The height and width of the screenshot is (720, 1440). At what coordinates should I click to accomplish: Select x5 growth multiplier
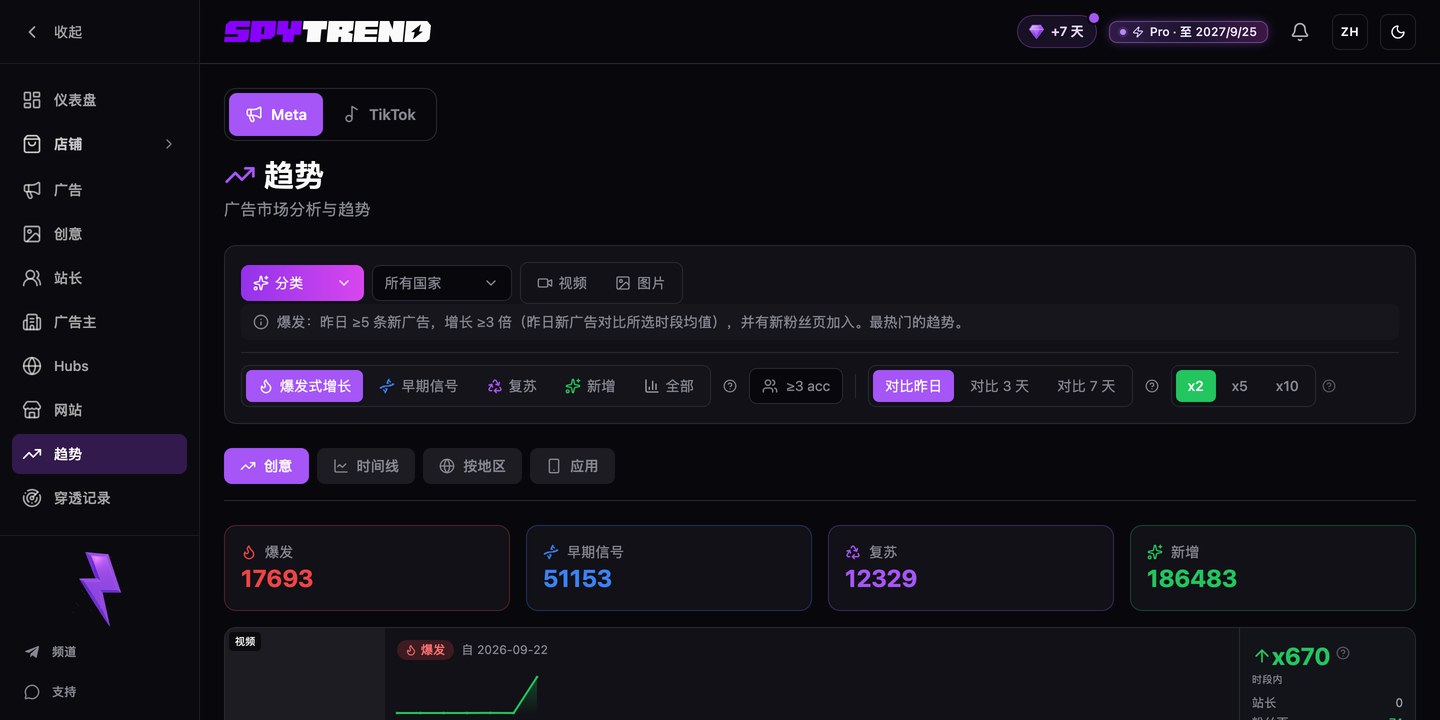[1240, 386]
